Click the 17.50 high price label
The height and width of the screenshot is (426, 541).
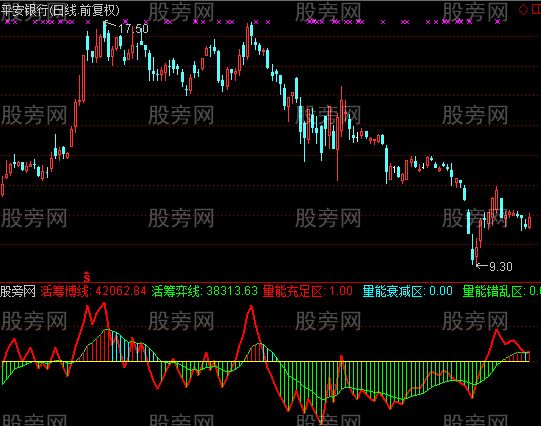133,29
